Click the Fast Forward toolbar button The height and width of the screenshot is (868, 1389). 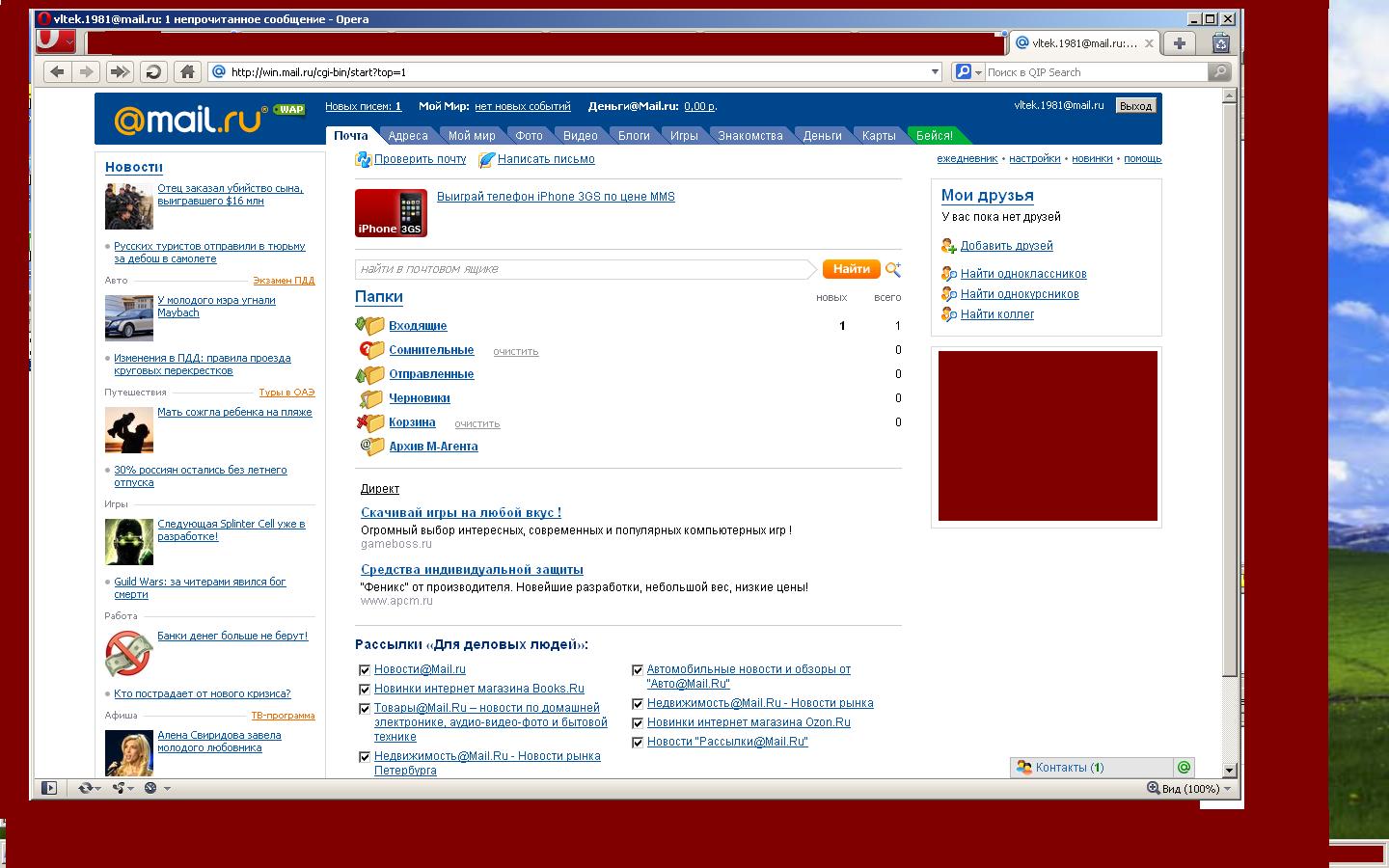120,71
